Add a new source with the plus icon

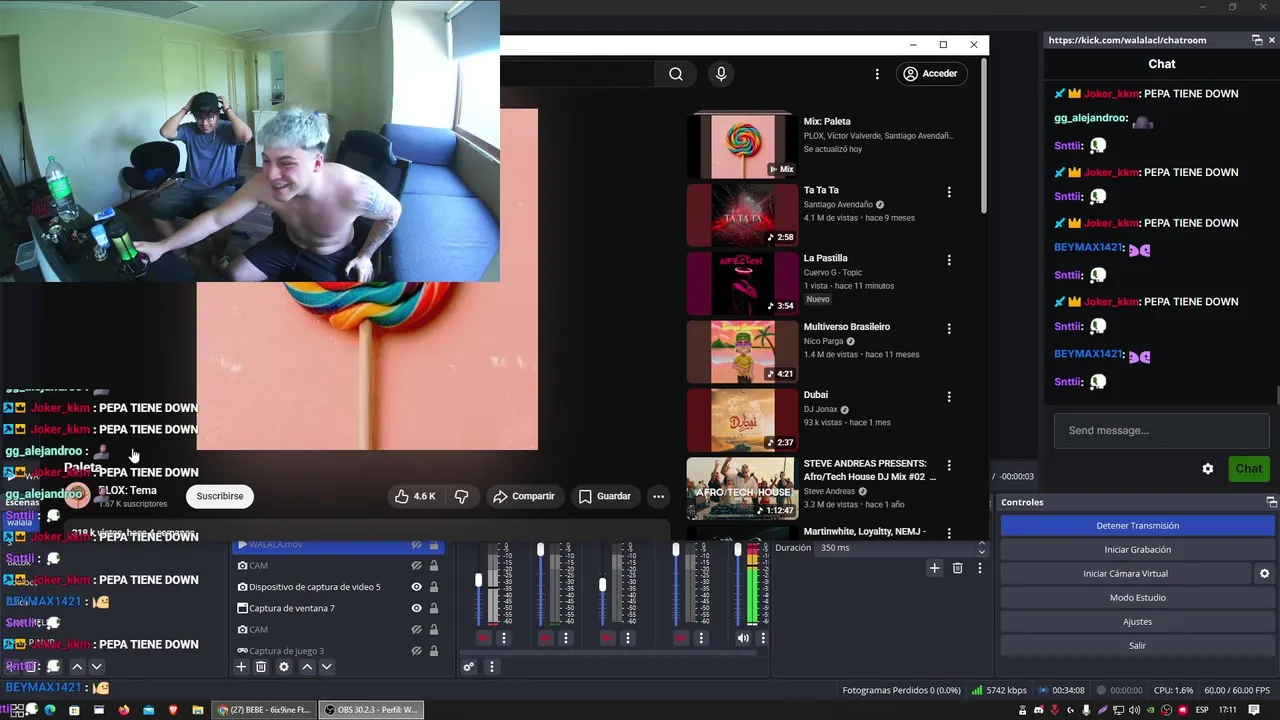[241, 667]
